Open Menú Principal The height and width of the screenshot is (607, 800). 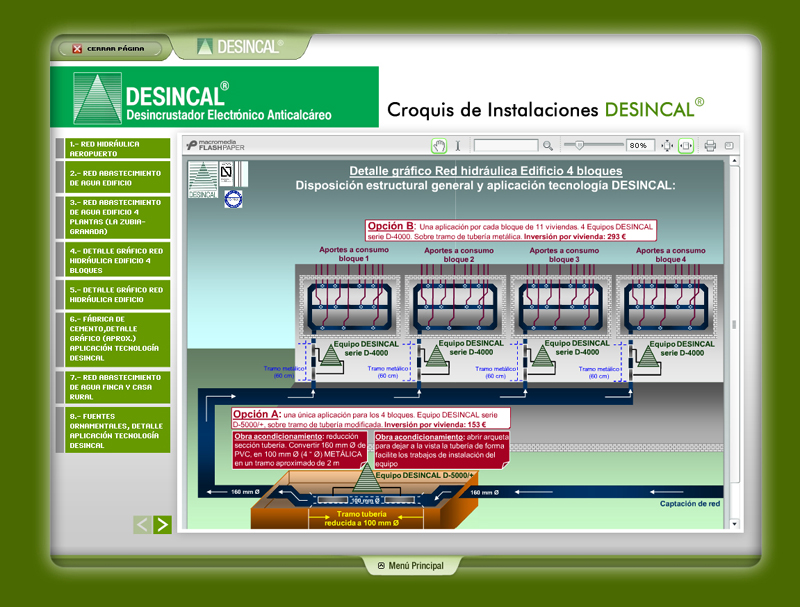point(411,566)
